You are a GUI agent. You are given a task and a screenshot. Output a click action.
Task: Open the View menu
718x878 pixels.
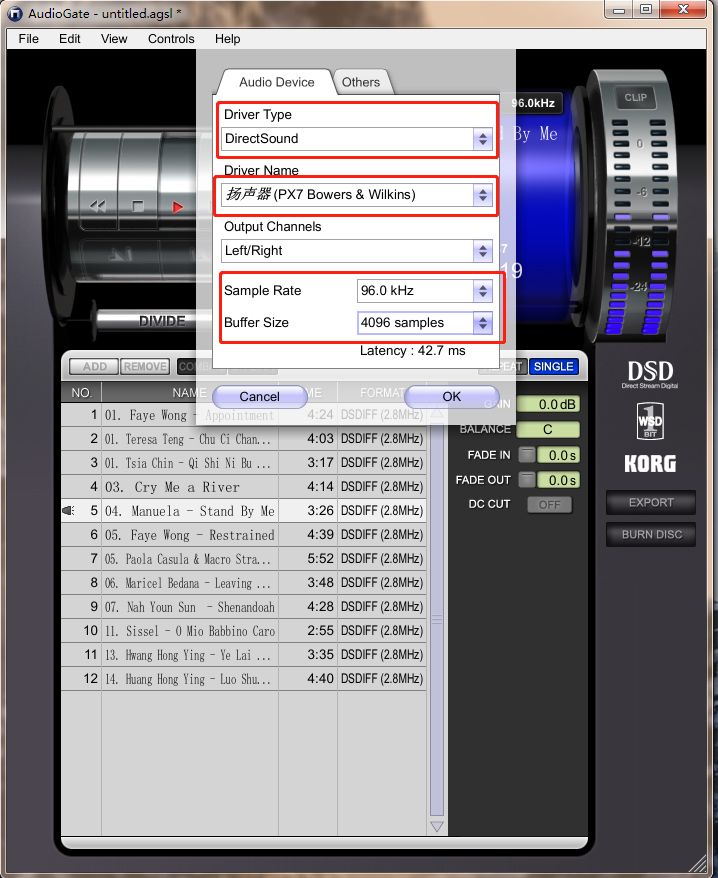[114, 39]
